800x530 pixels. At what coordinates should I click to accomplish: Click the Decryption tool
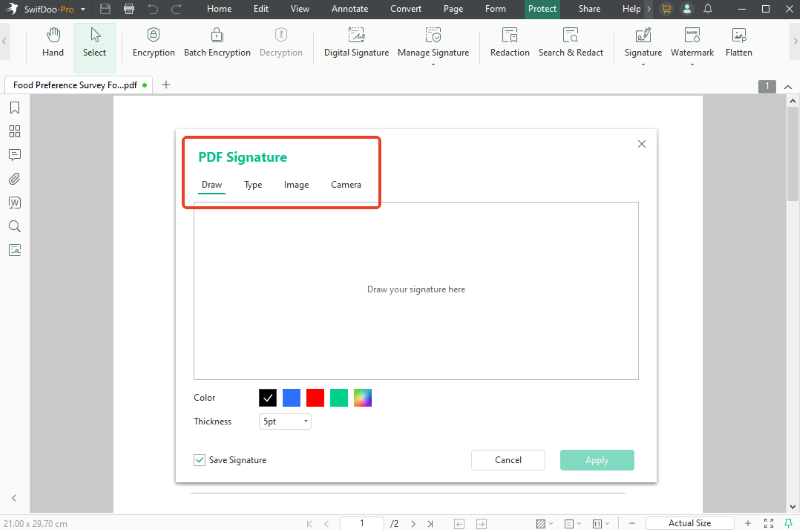tap(281, 43)
